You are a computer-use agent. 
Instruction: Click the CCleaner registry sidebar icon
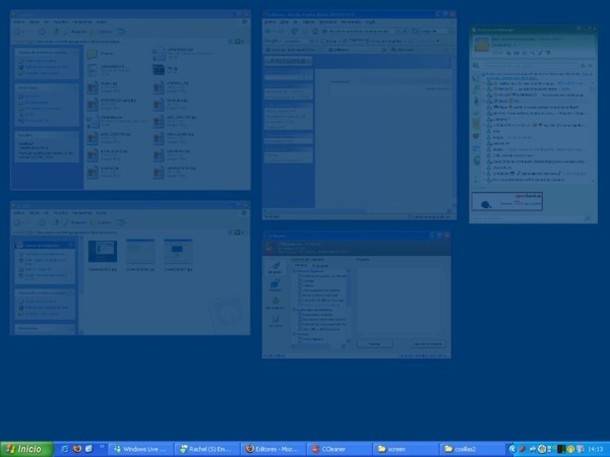pos(275,285)
